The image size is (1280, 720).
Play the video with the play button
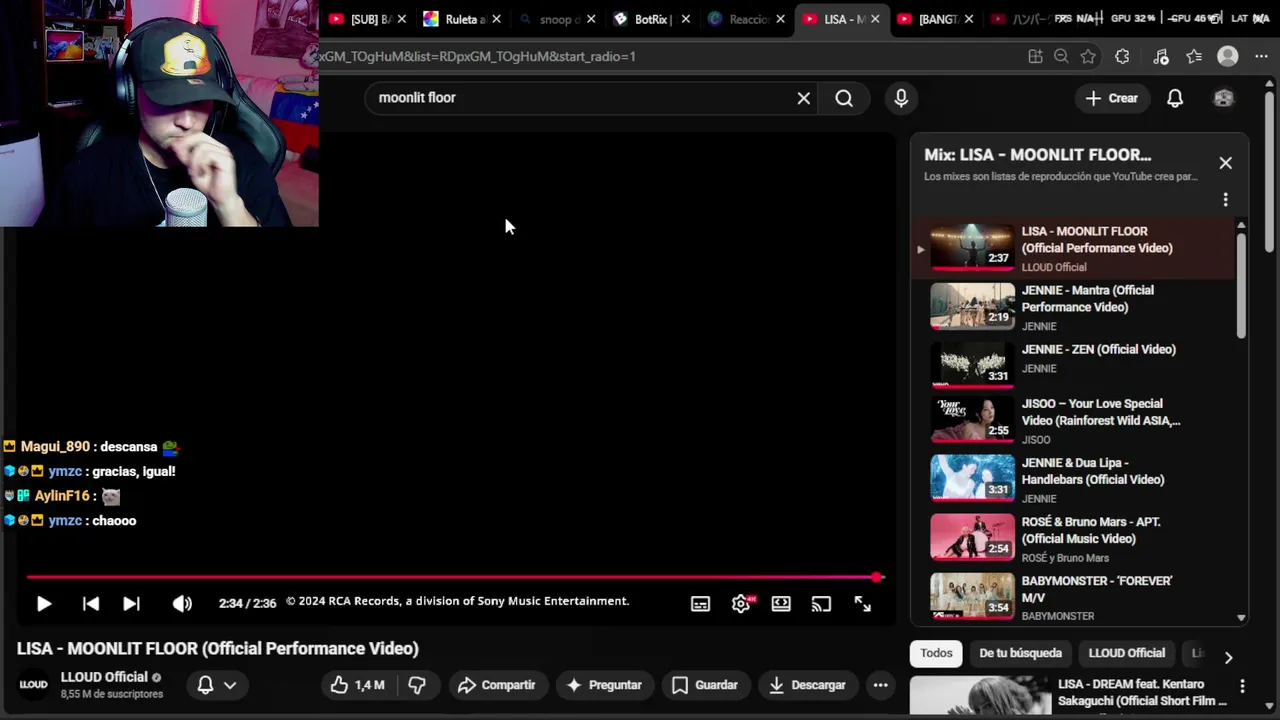coord(44,604)
